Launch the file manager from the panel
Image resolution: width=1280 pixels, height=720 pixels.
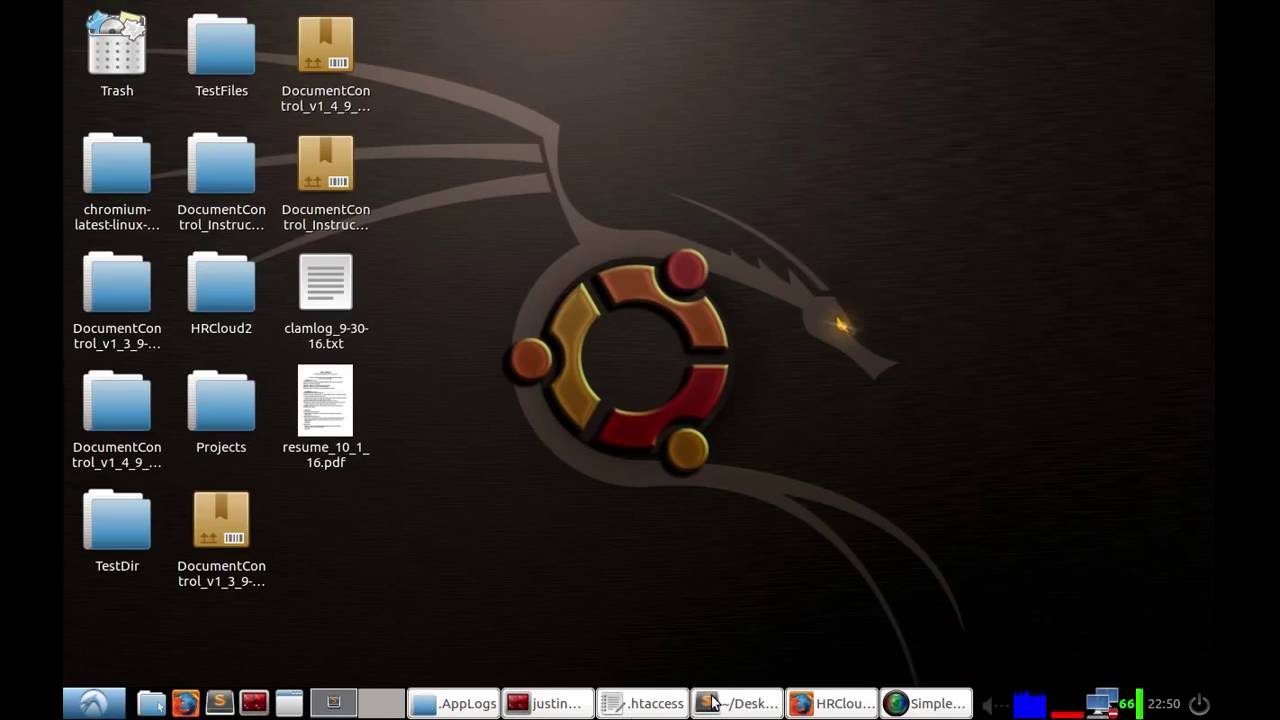[151, 703]
